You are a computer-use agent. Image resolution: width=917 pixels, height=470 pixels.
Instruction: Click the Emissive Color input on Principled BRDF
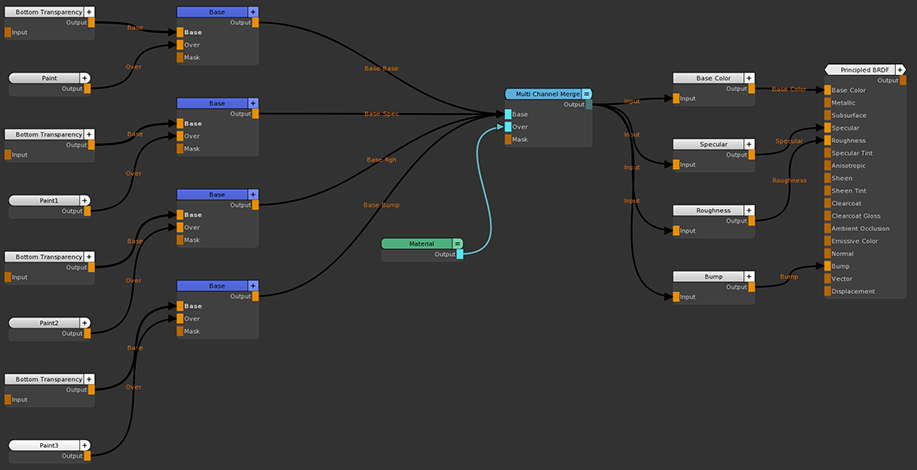[827, 241]
